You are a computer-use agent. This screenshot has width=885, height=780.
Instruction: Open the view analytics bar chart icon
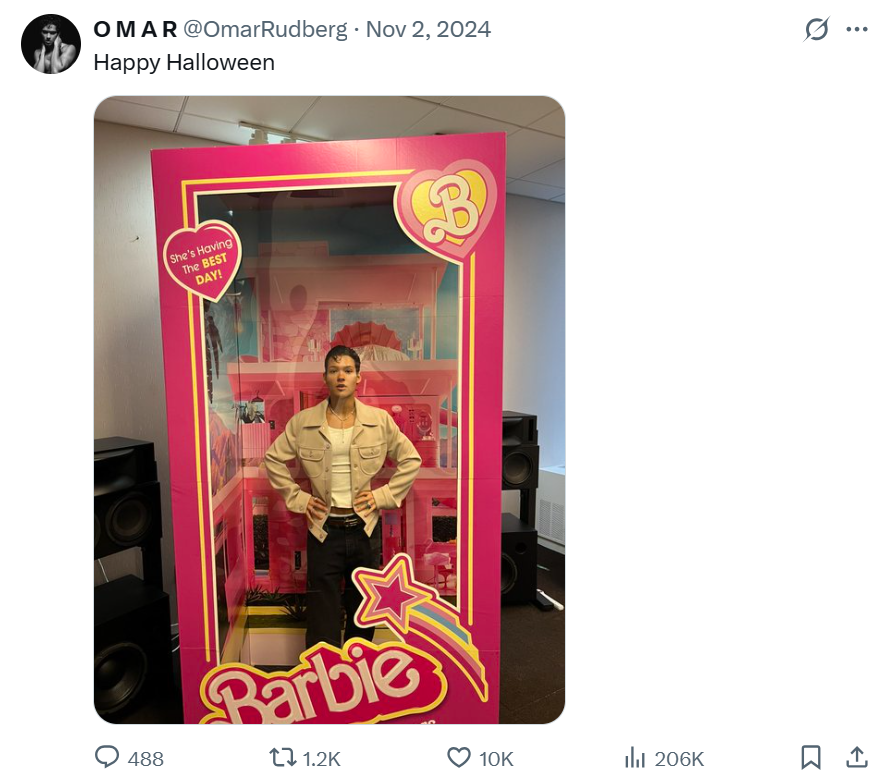click(x=635, y=757)
